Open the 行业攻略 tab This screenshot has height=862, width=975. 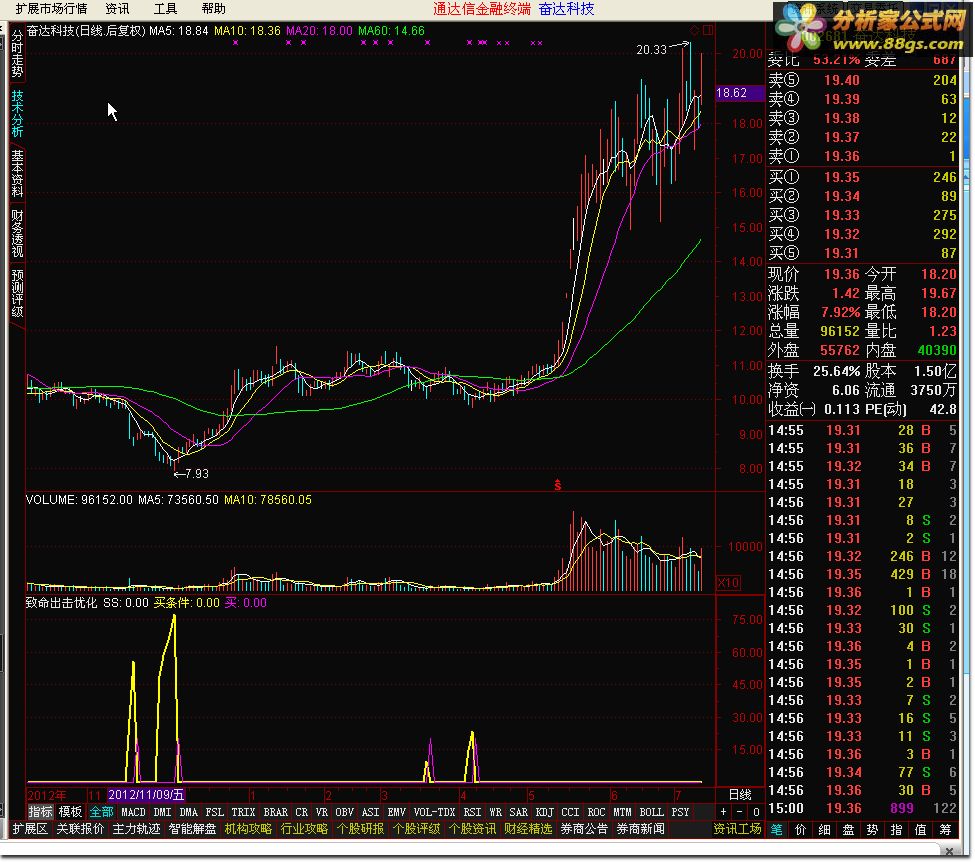[304, 829]
